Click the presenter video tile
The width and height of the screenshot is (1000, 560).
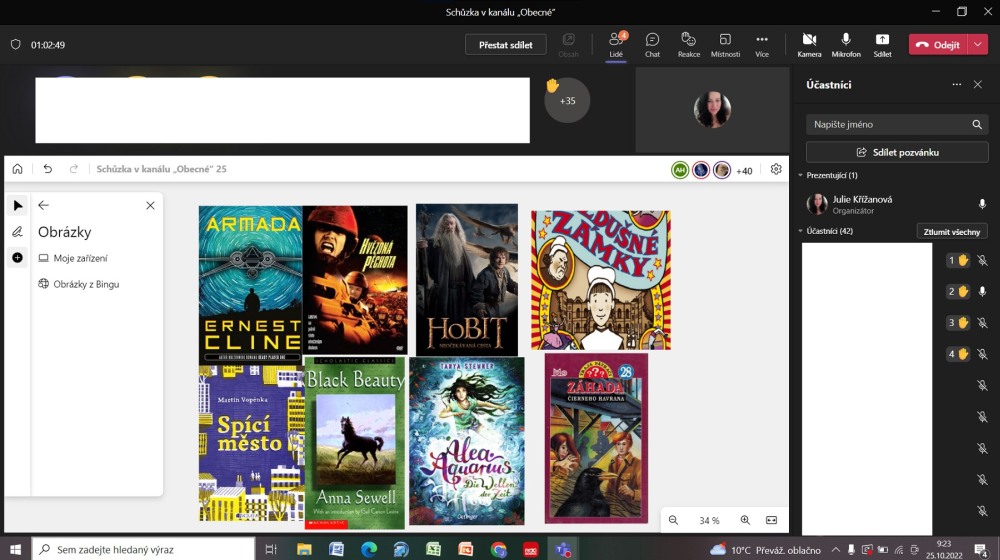(712, 110)
